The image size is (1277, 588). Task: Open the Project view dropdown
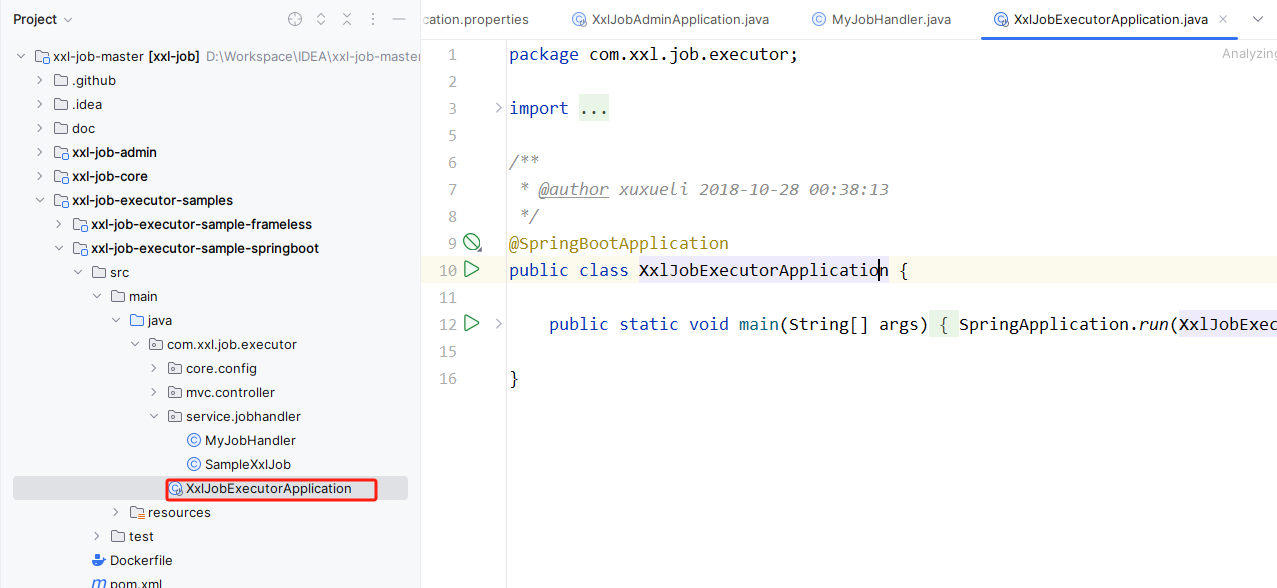(43, 19)
